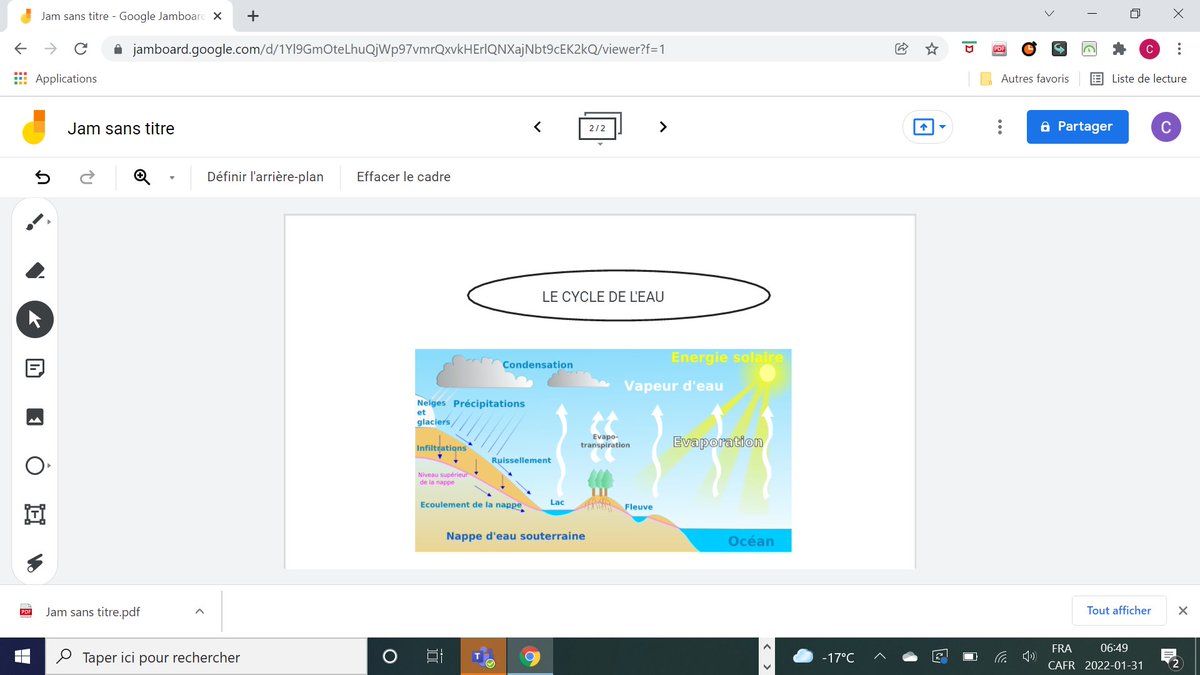The height and width of the screenshot is (675, 1200).
Task: Open the Autres favoris folder
Action: (x=1024, y=78)
